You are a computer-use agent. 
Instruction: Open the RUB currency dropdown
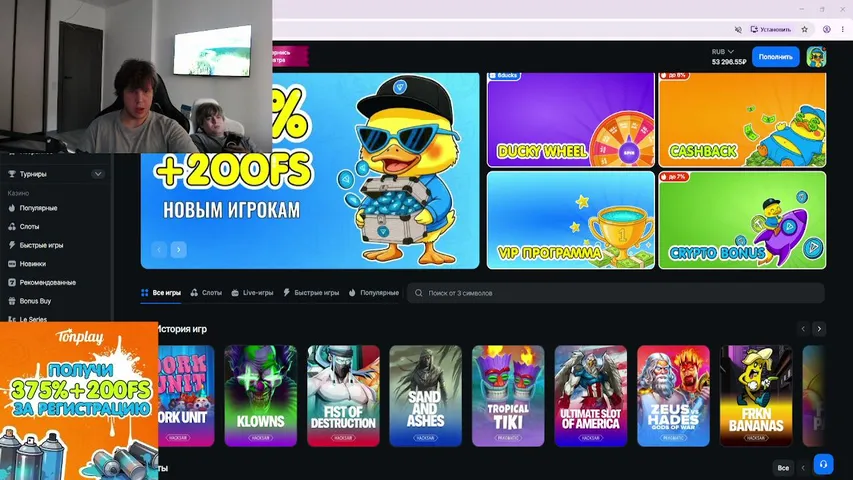[x=723, y=52]
